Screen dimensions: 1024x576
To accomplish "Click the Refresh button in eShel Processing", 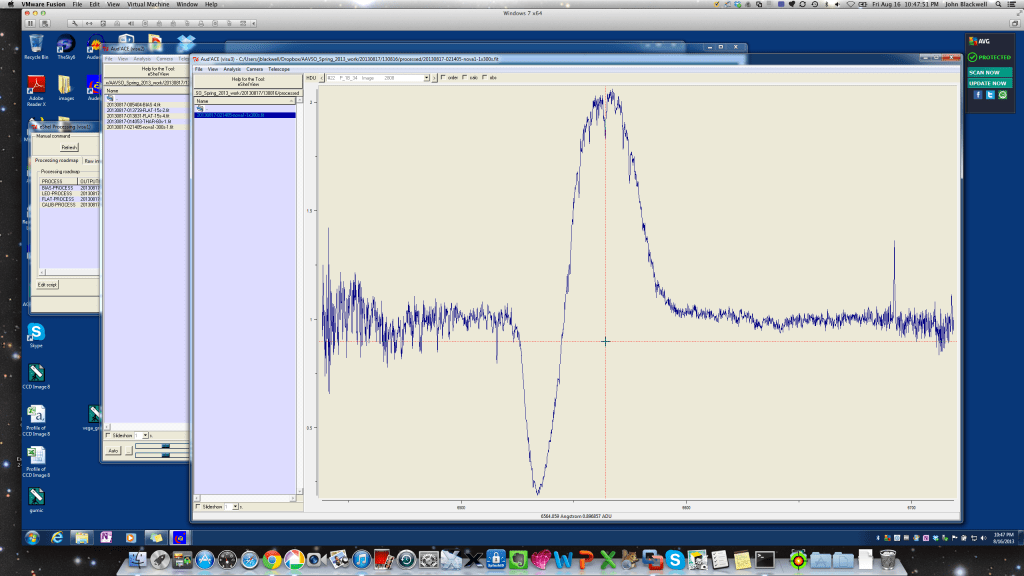I will coord(69,147).
